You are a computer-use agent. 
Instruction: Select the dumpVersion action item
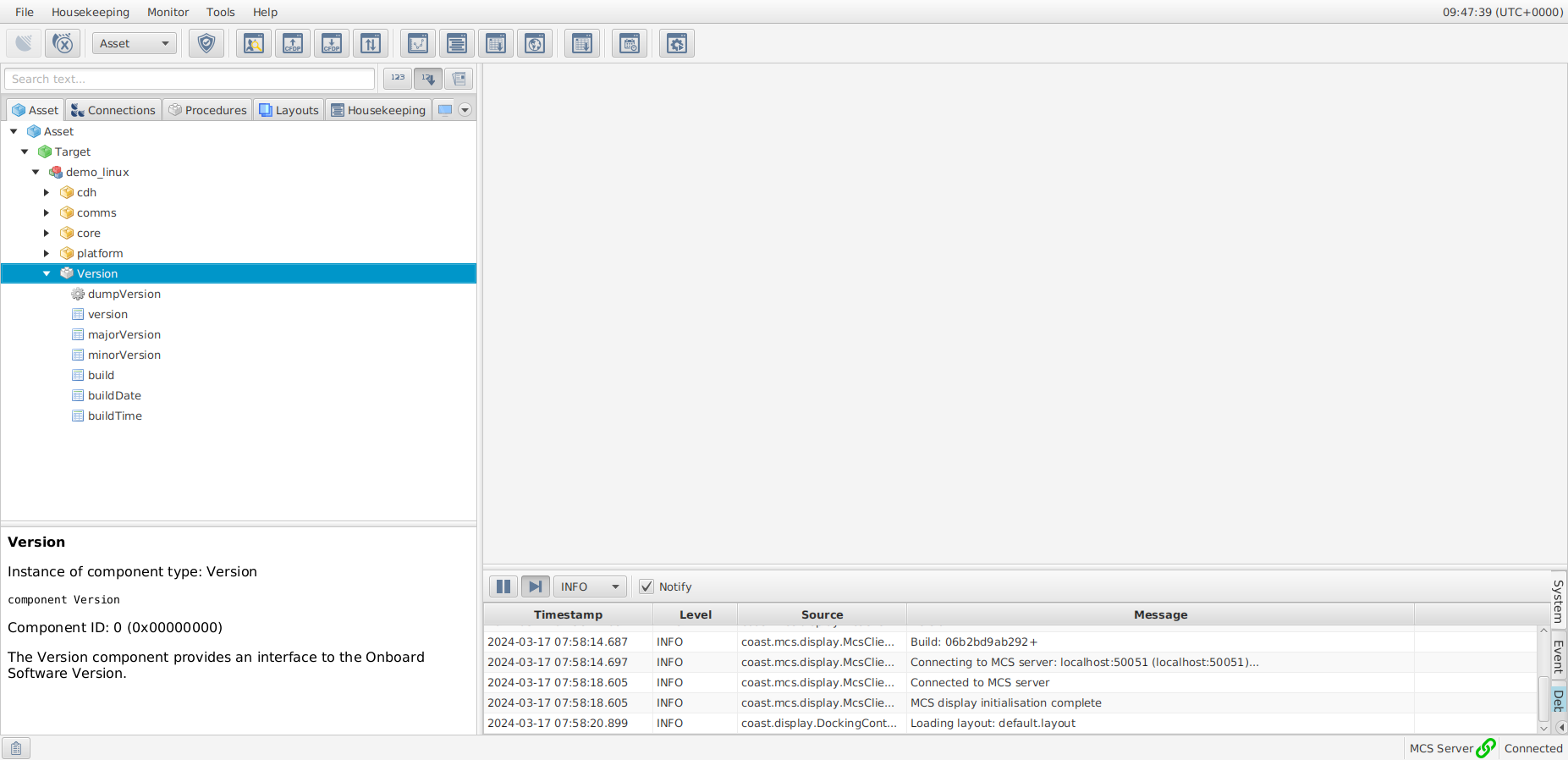tap(124, 294)
